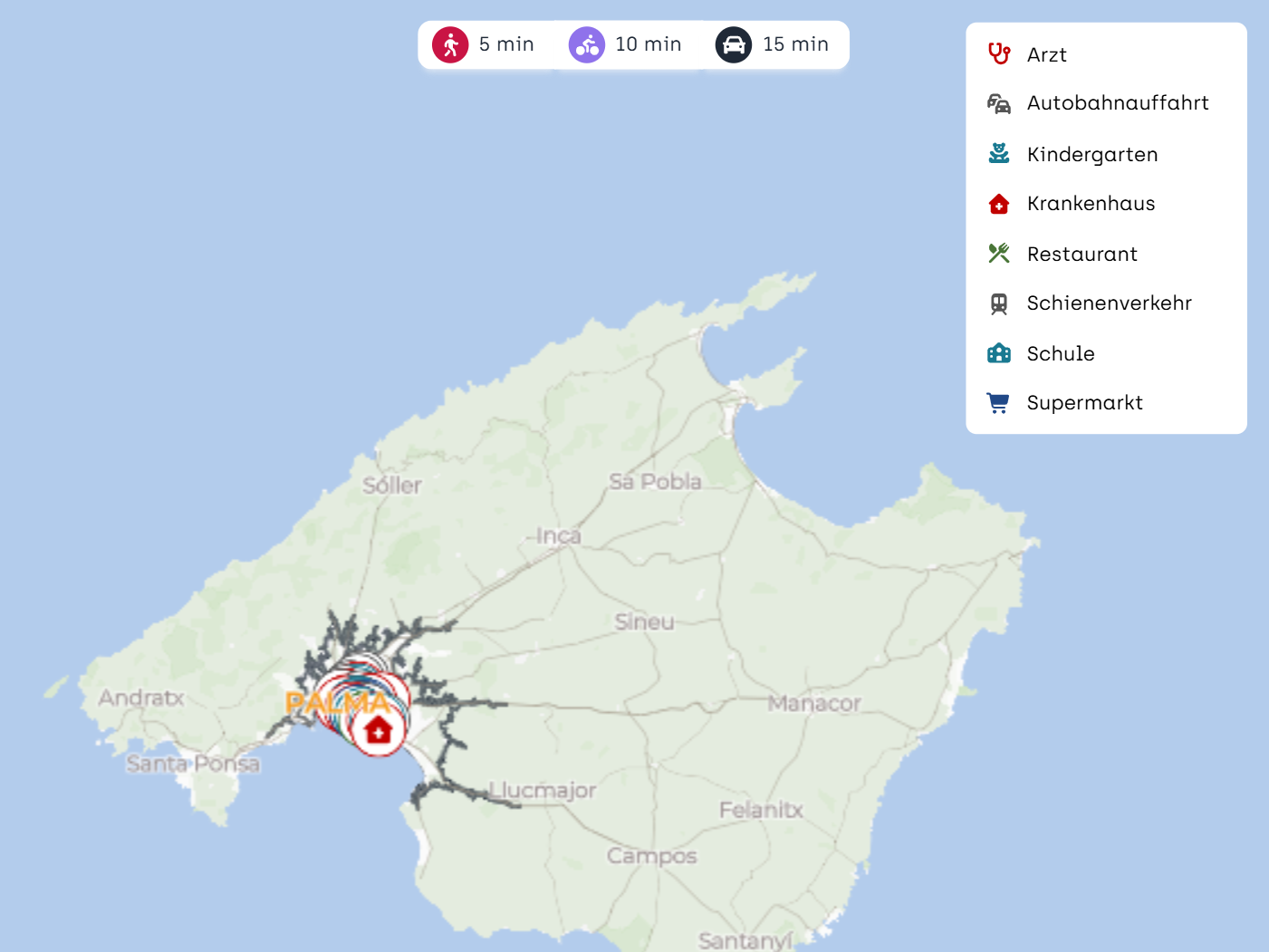Select the Restaurant cutlery icon
1269x952 pixels.
click(x=998, y=254)
